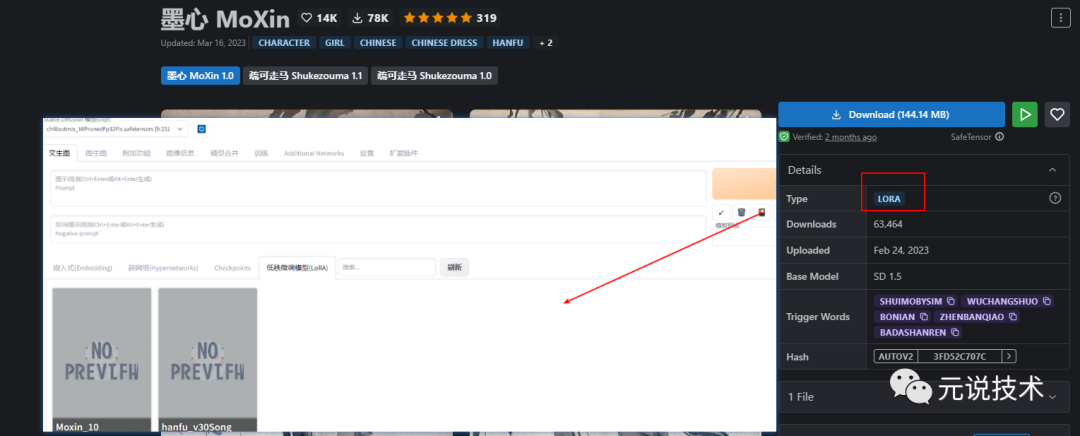This screenshot has width=1080, height=436.
Task: Click the orange generate button
Action: (x=744, y=184)
